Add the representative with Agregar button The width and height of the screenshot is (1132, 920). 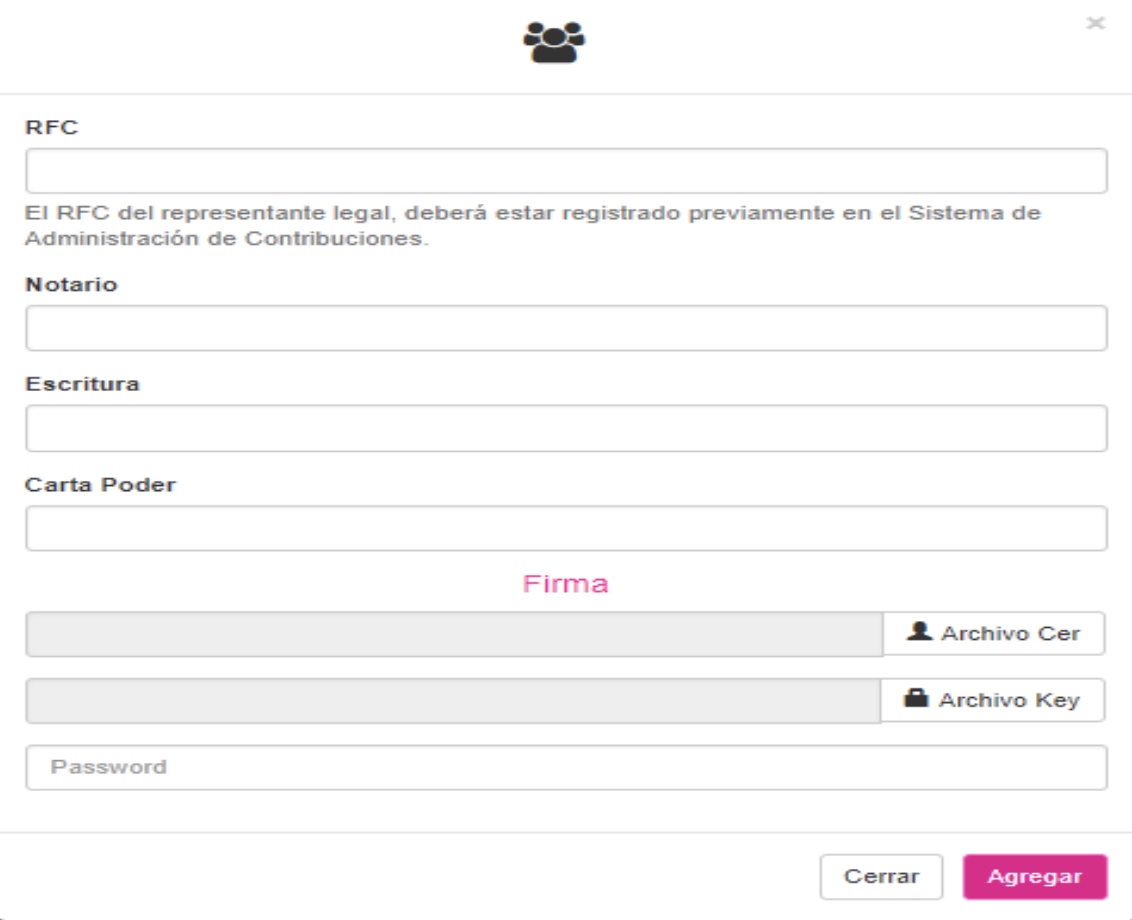(1035, 877)
